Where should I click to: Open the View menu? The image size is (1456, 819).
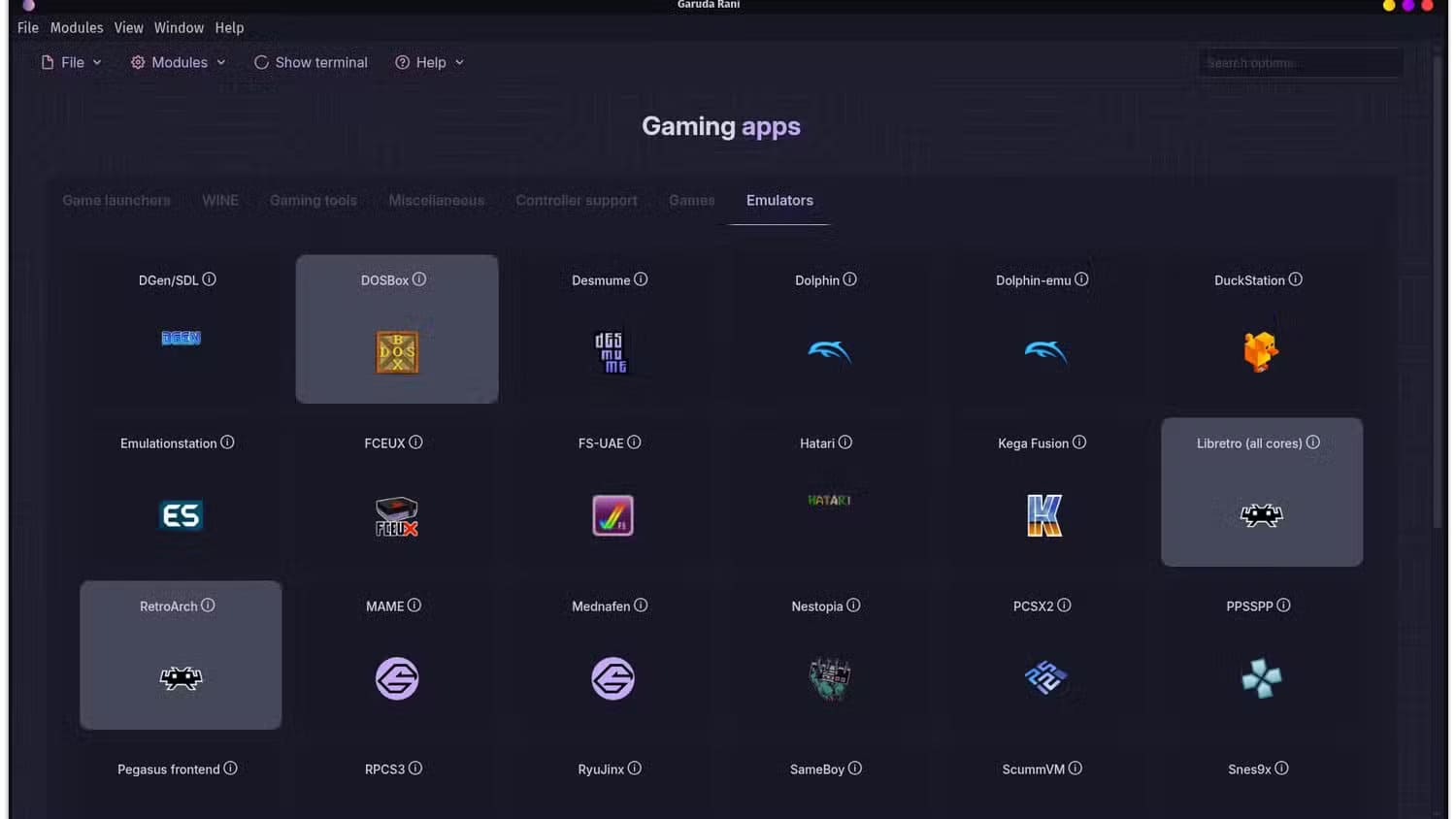click(x=128, y=28)
